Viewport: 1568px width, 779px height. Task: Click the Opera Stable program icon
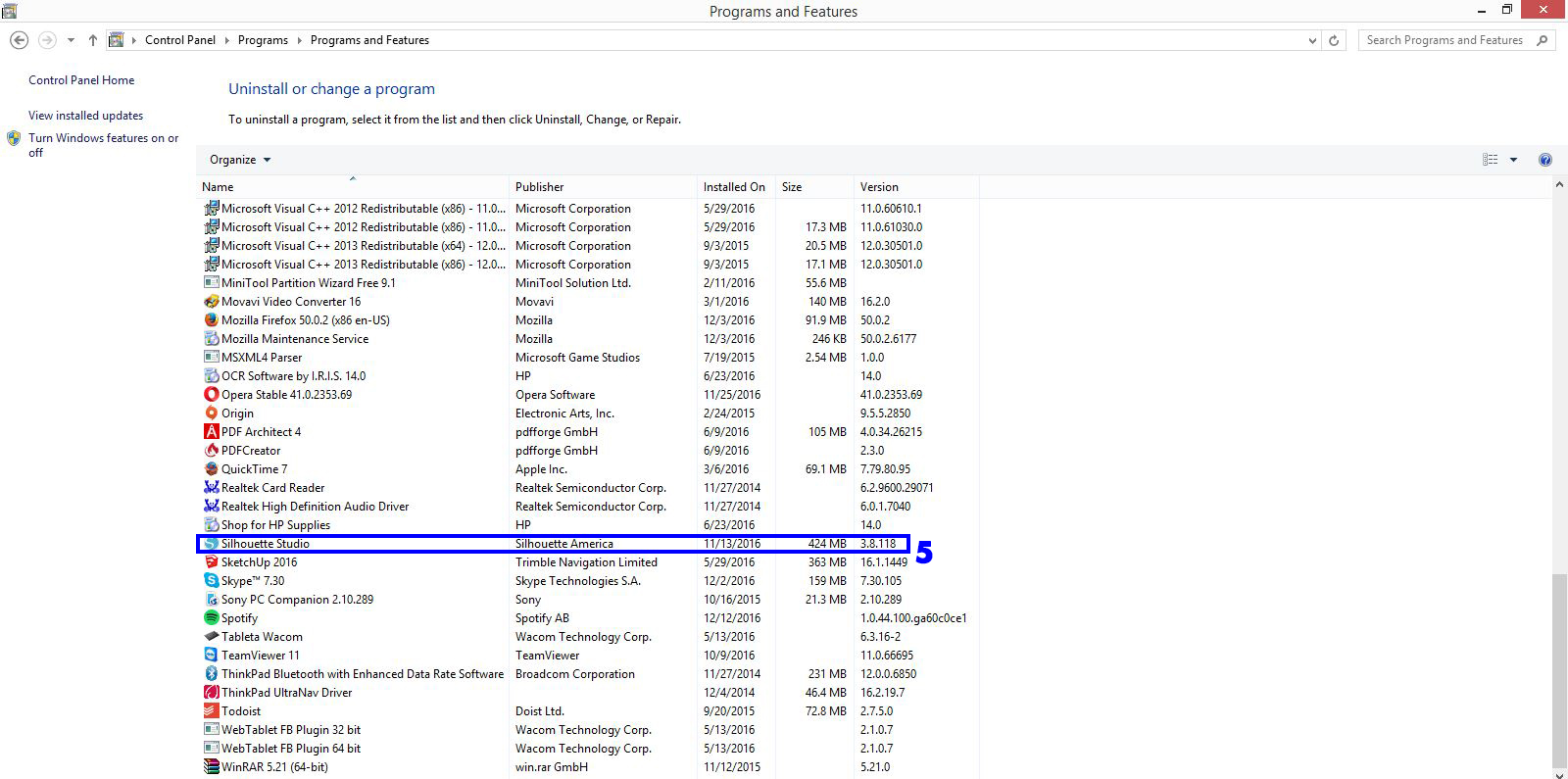click(x=211, y=395)
